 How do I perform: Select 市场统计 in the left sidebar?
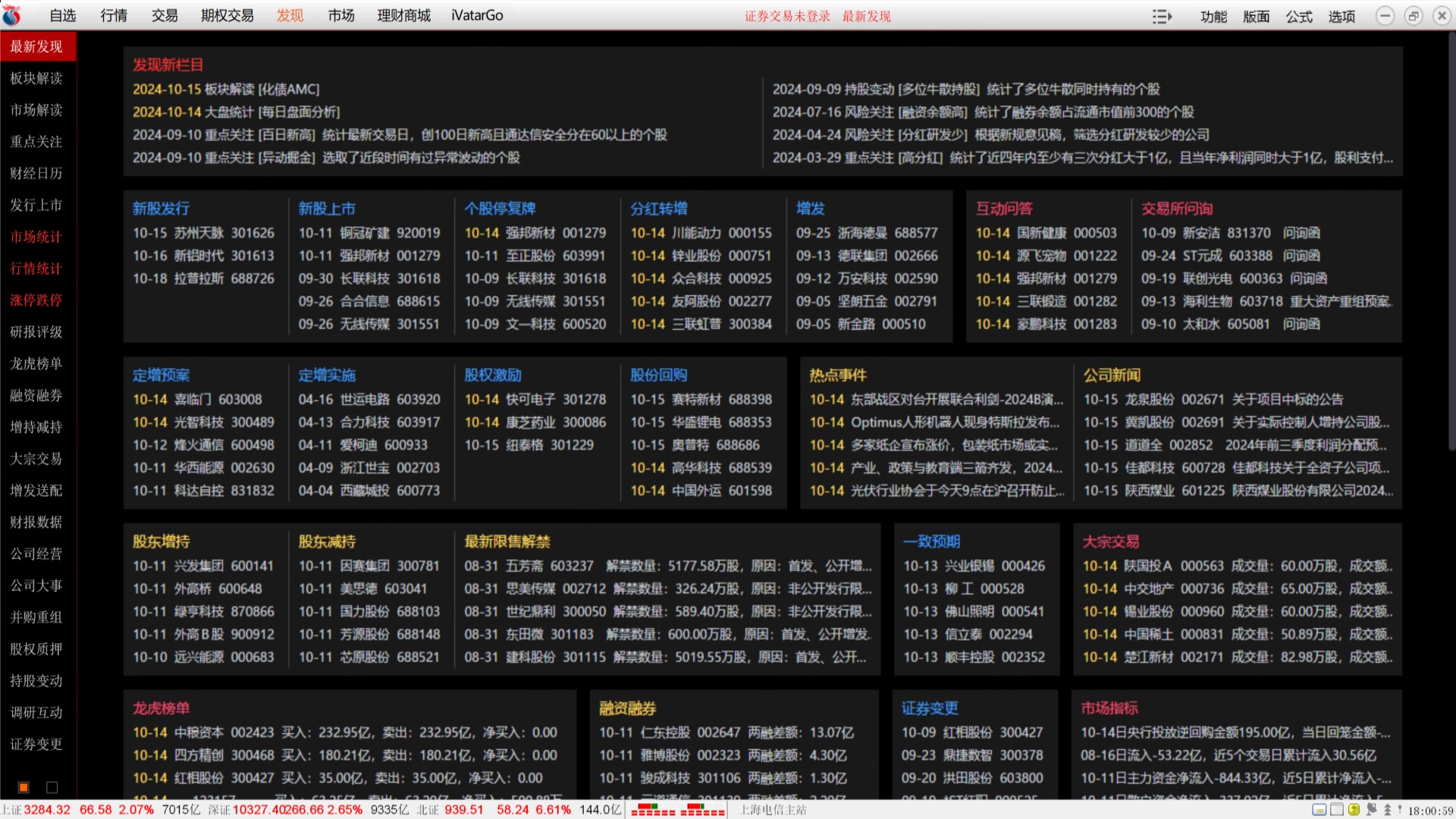38,237
